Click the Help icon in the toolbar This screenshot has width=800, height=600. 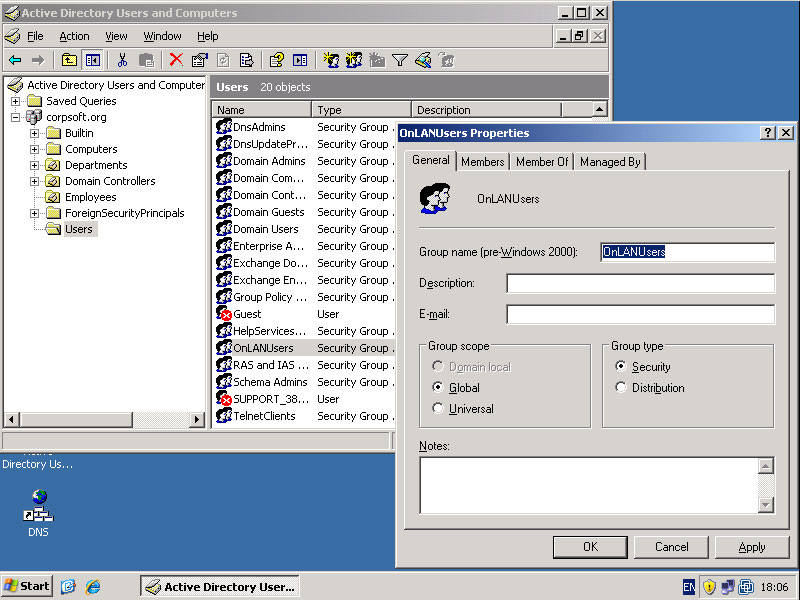click(x=276, y=60)
